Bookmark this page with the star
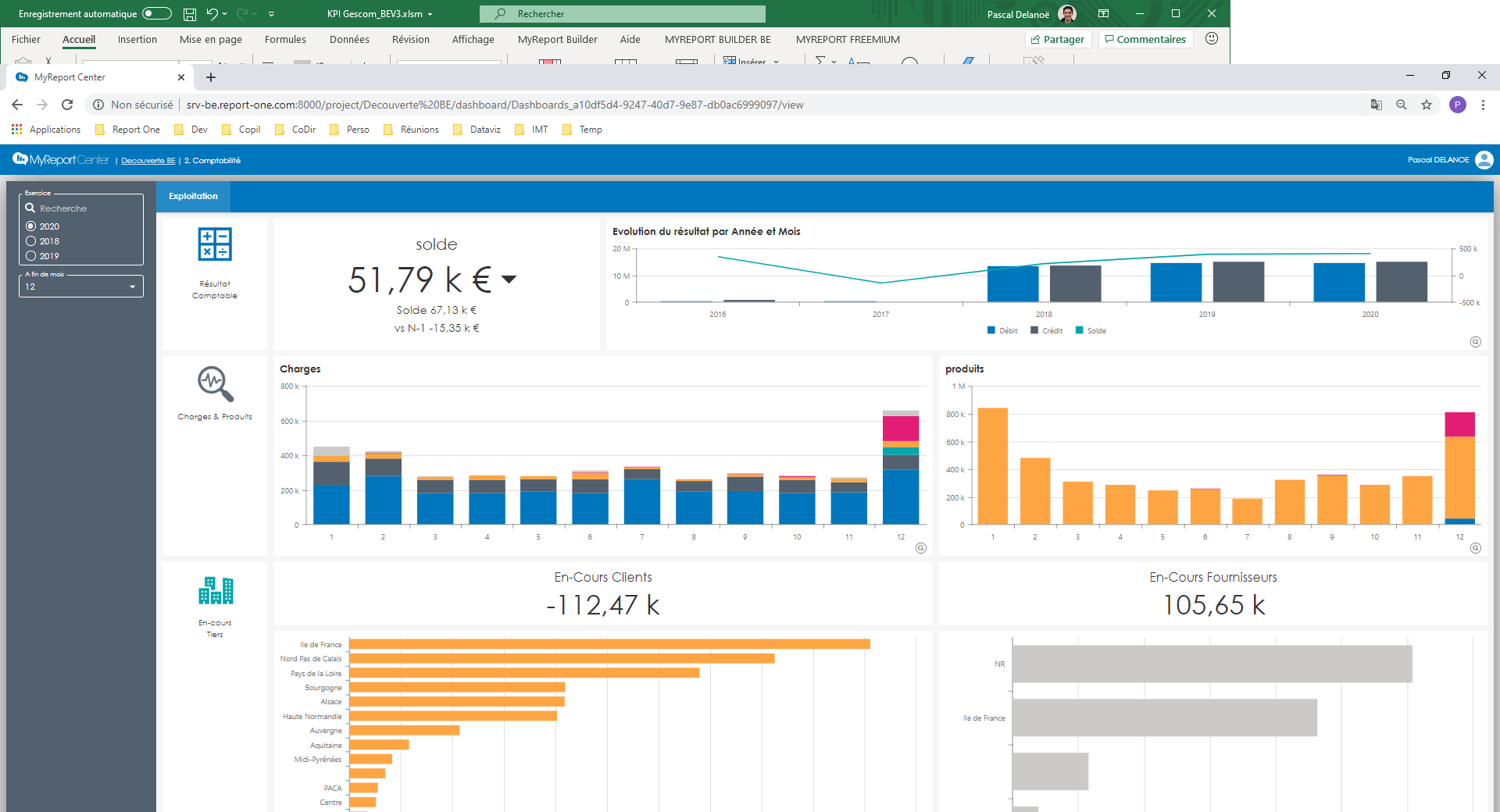Viewport: 1500px width, 812px height. (x=1427, y=105)
